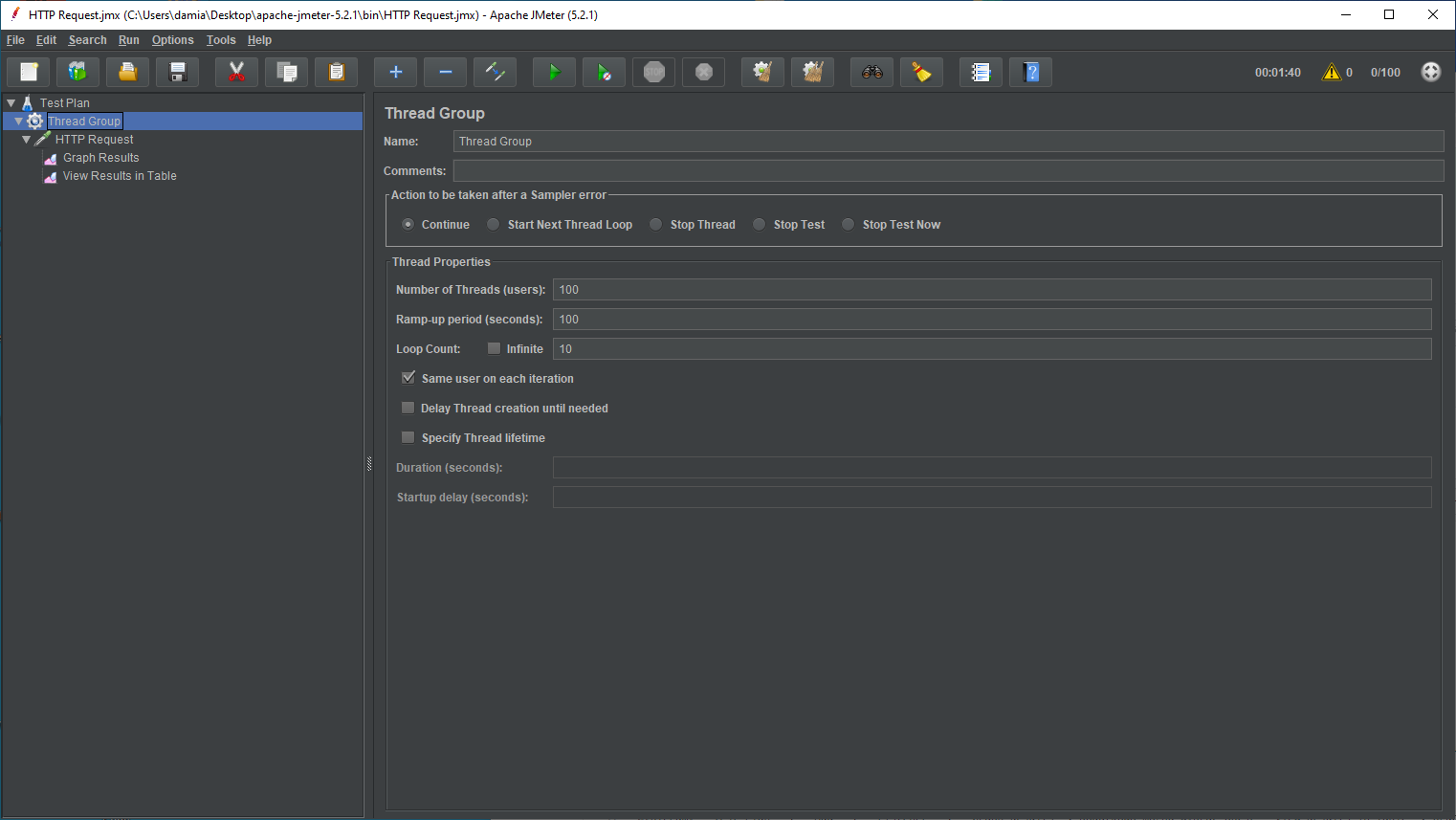Uncheck Same user on each iteration
The height and width of the screenshot is (820, 1456).
tap(408, 378)
